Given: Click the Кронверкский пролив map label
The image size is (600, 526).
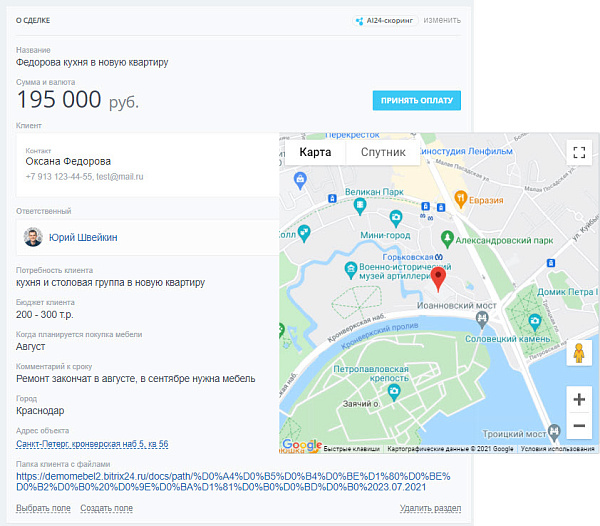Looking at the screenshot, I should pyautogui.click(x=379, y=335).
